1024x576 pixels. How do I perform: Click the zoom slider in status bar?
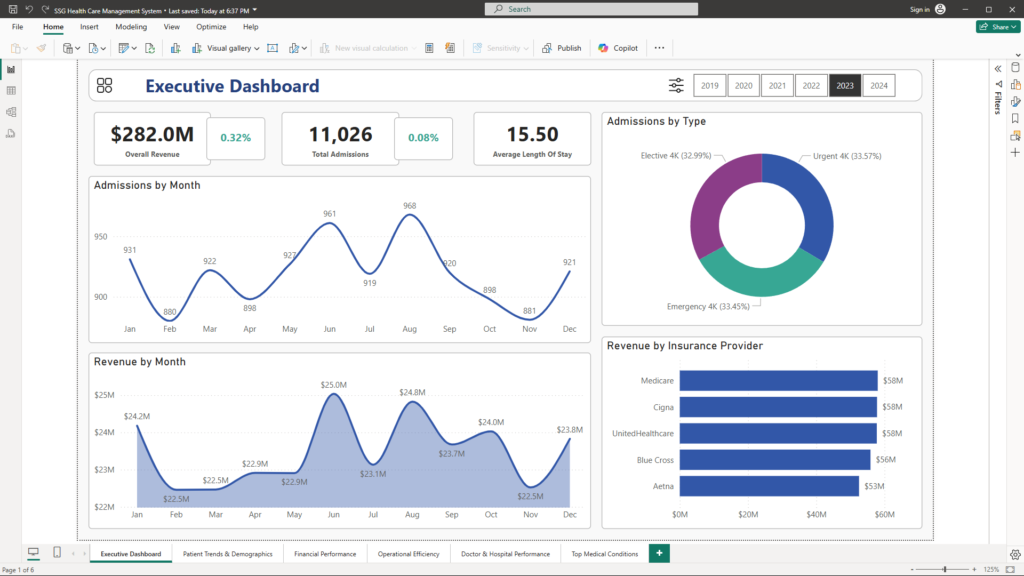(944, 569)
